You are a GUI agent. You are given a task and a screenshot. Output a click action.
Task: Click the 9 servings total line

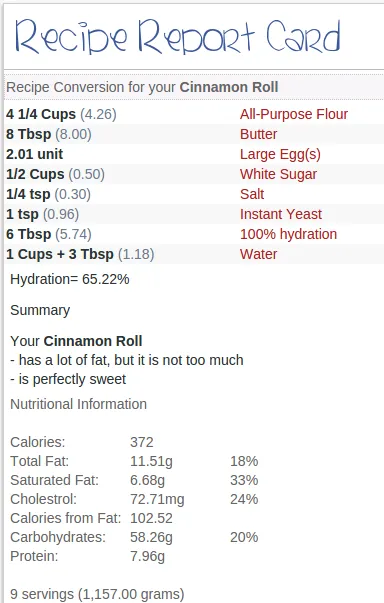[97, 594]
